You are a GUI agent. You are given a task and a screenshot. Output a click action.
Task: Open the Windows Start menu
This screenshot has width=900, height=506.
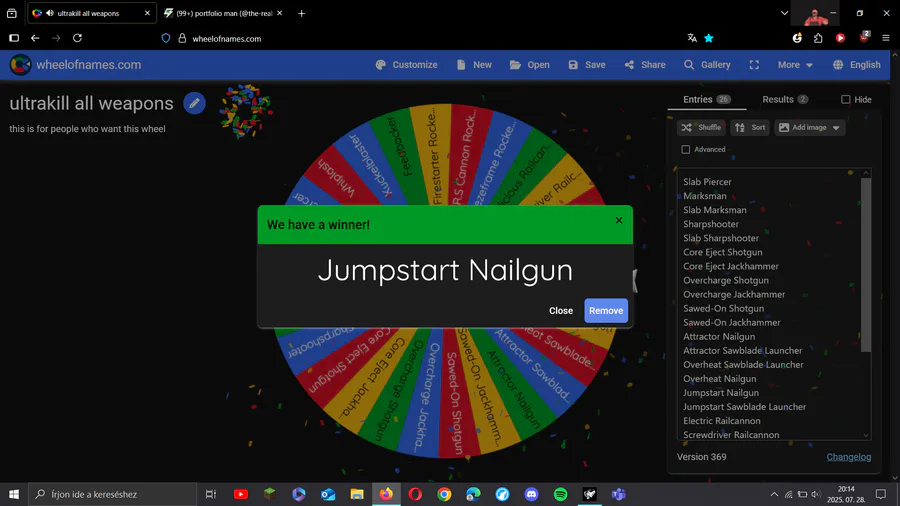pos(14,494)
